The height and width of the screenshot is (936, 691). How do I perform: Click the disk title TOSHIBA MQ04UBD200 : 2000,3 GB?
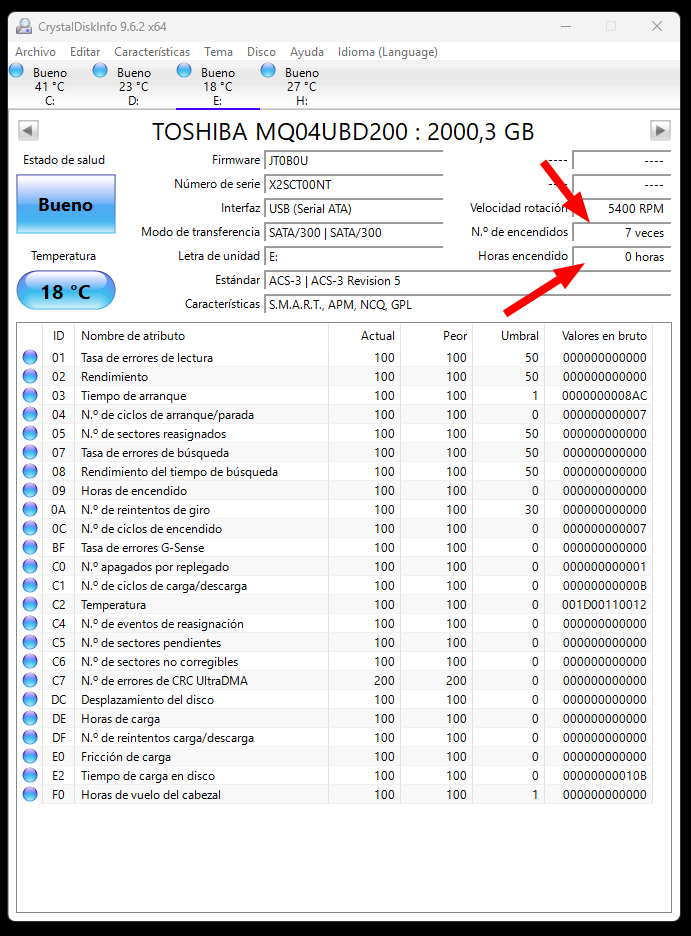coord(343,132)
